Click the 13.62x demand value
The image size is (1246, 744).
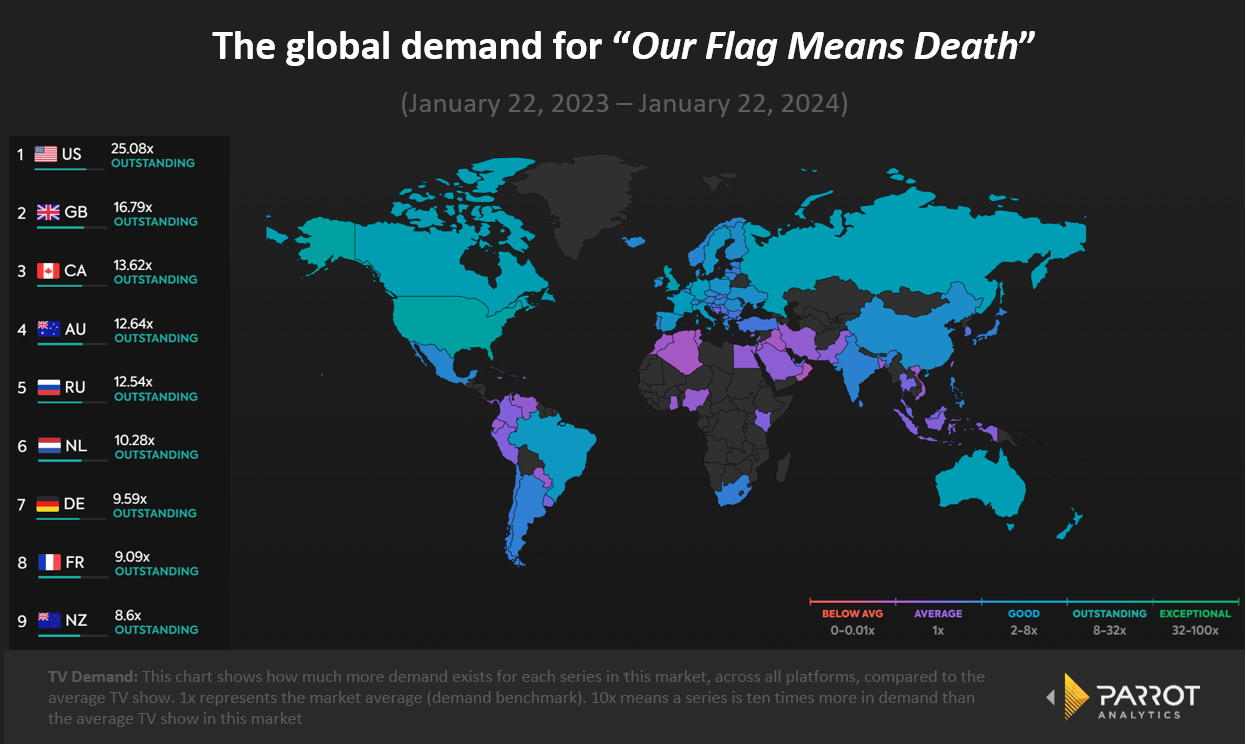point(133,265)
